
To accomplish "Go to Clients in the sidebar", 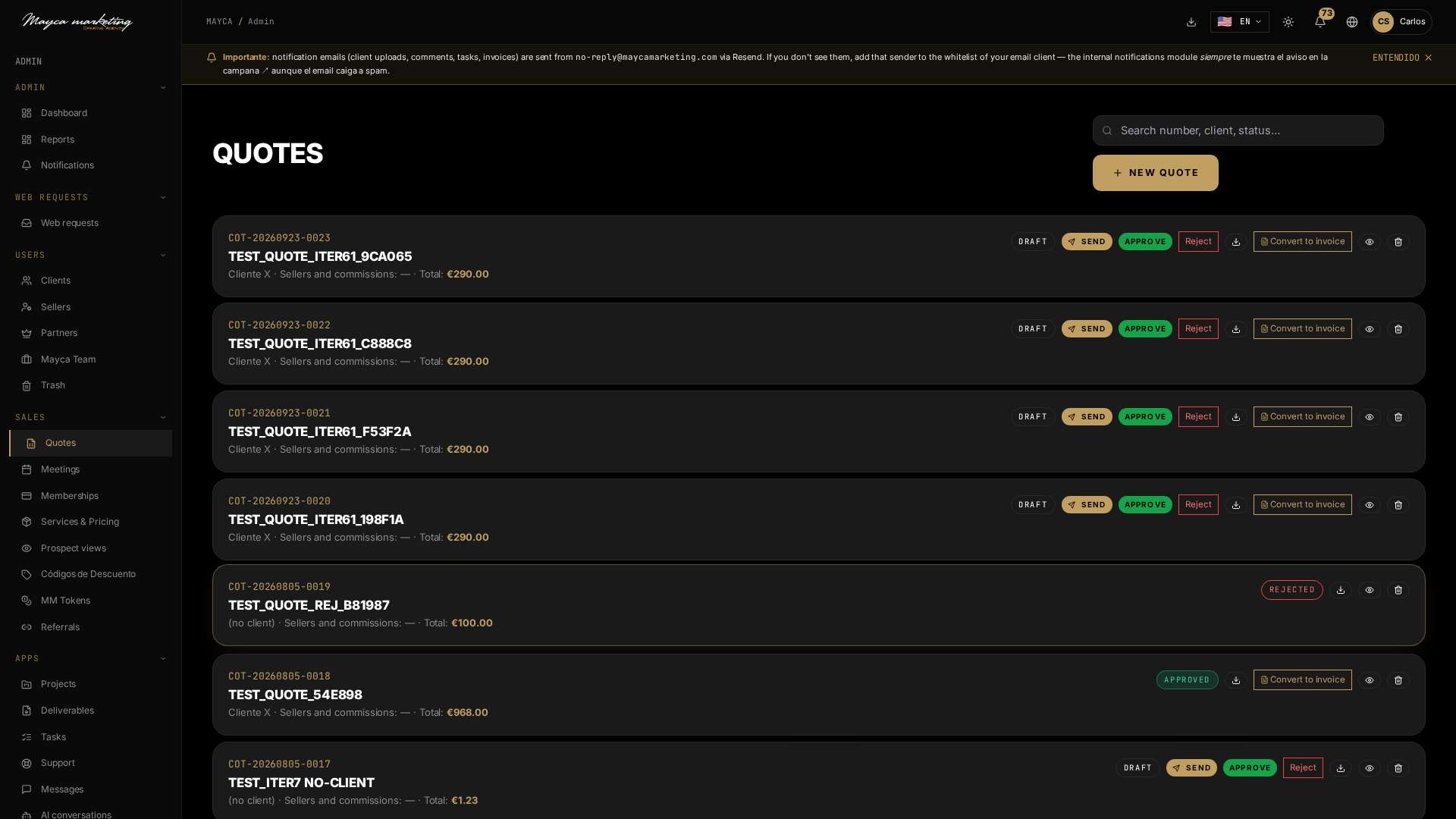I will pos(90,281).
